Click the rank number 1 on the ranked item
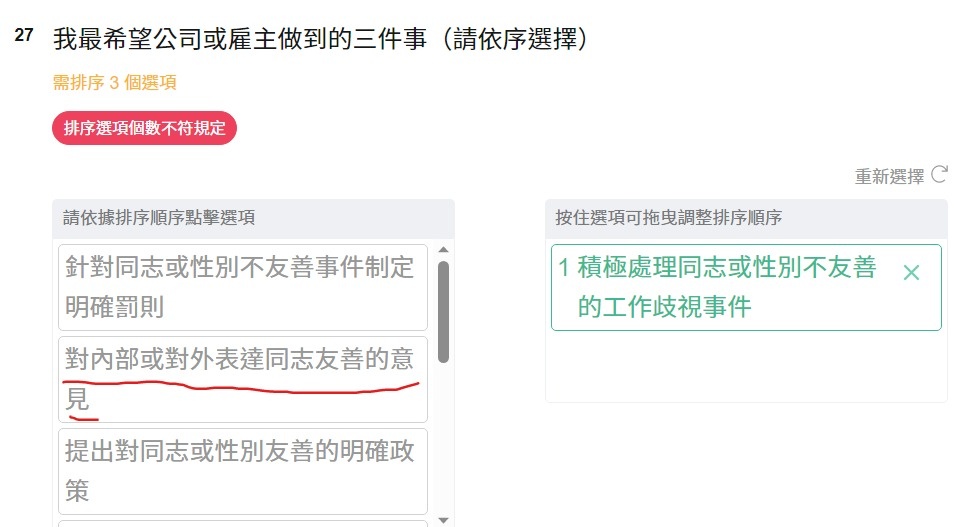 coord(563,268)
